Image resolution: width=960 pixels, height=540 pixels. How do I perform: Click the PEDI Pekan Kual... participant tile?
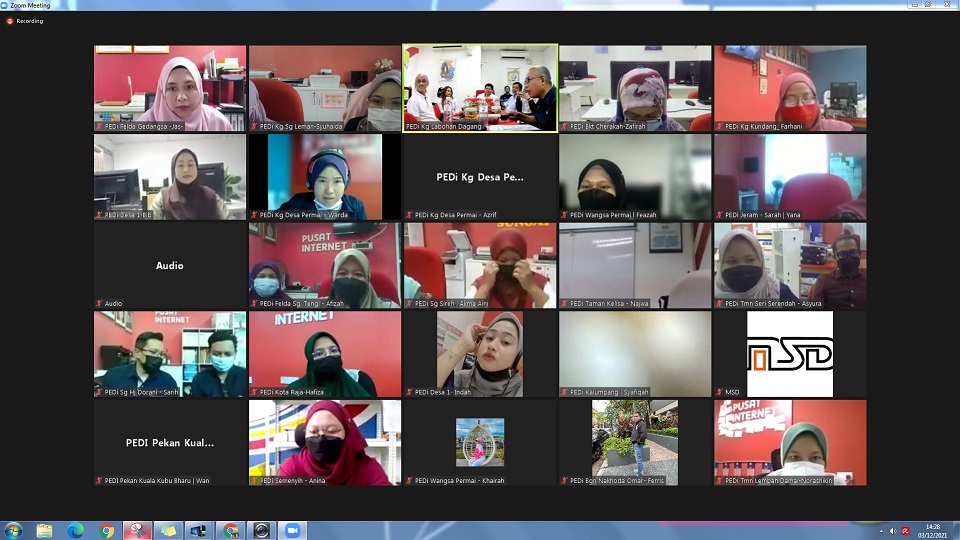click(170, 442)
